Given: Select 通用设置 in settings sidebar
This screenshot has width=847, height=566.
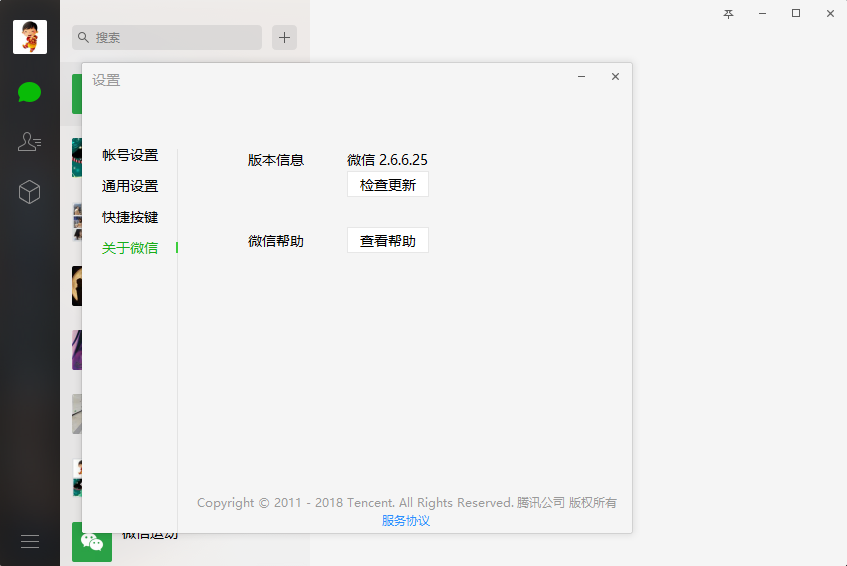Looking at the screenshot, I should click(x=130, y=186).
